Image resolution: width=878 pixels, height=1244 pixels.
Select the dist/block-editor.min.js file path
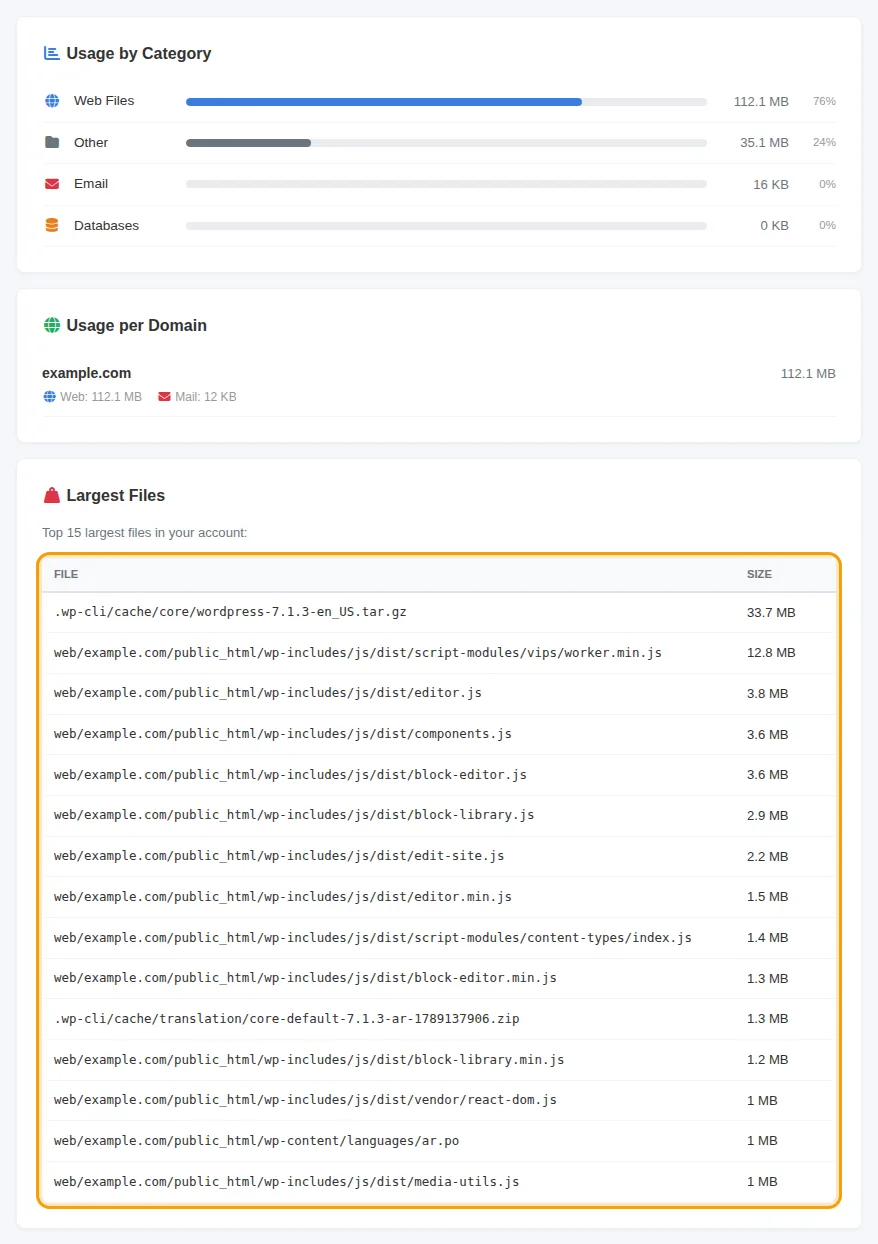pyautogui.click(x=305, y=978)
